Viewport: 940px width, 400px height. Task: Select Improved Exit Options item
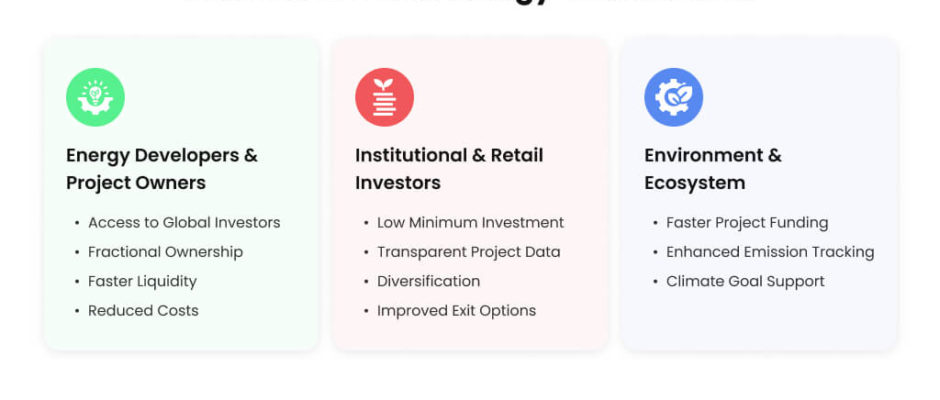click(x=456, y=310)
